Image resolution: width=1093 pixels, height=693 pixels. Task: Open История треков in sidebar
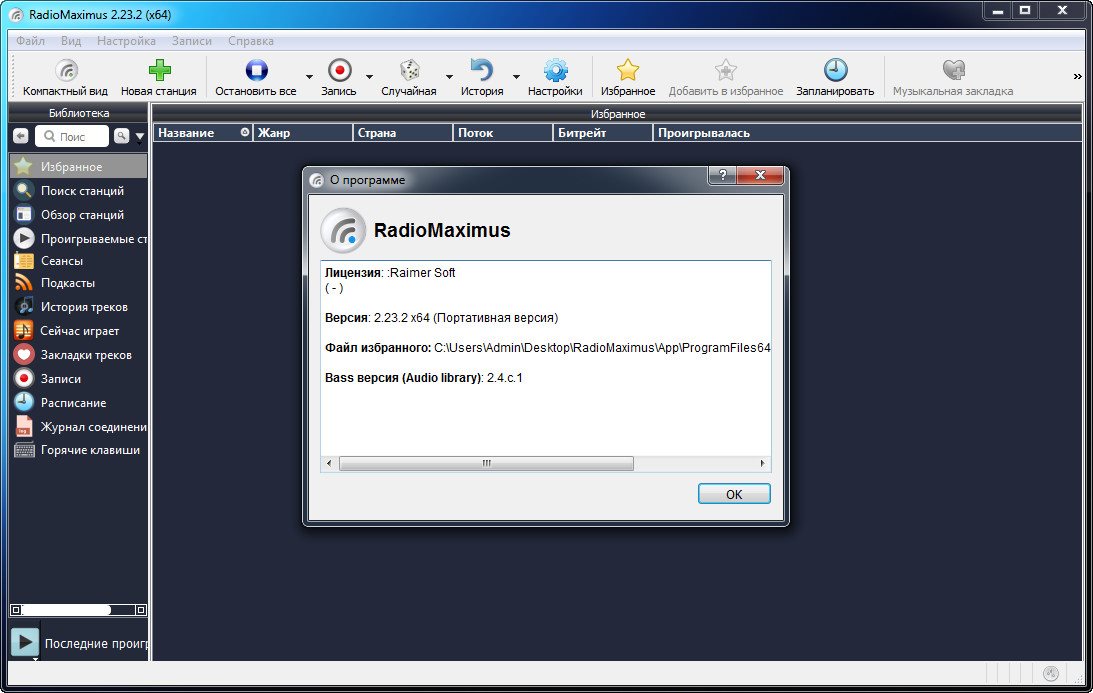tap(79, 307)
